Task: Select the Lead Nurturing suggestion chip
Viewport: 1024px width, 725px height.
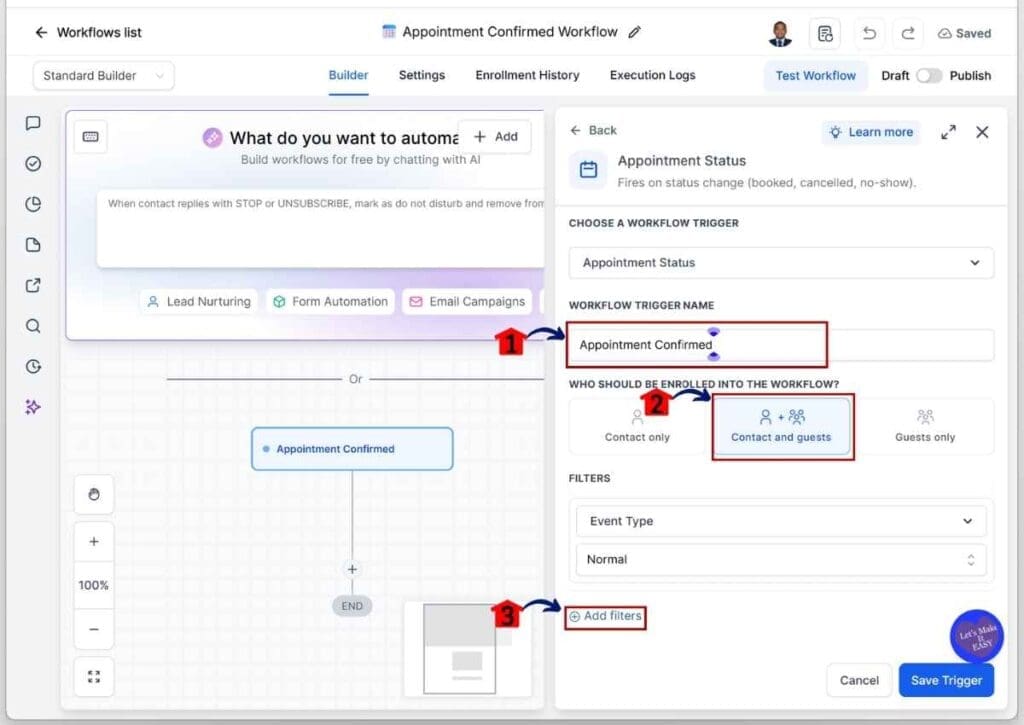Action: (199, 302)
